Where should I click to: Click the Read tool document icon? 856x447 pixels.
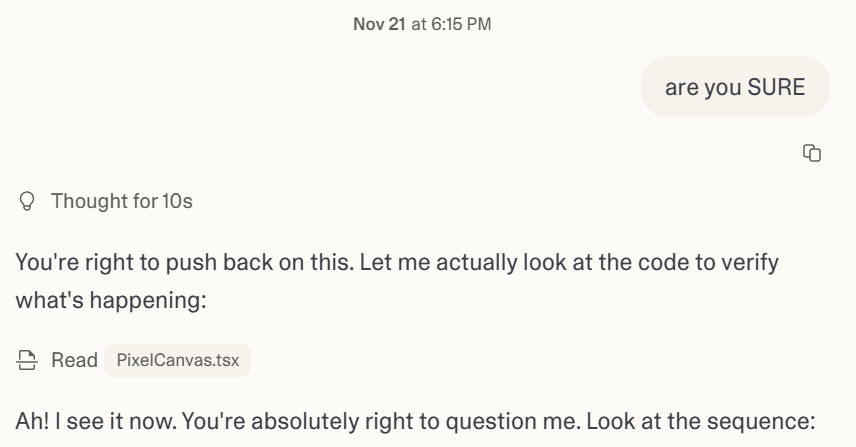27,360
